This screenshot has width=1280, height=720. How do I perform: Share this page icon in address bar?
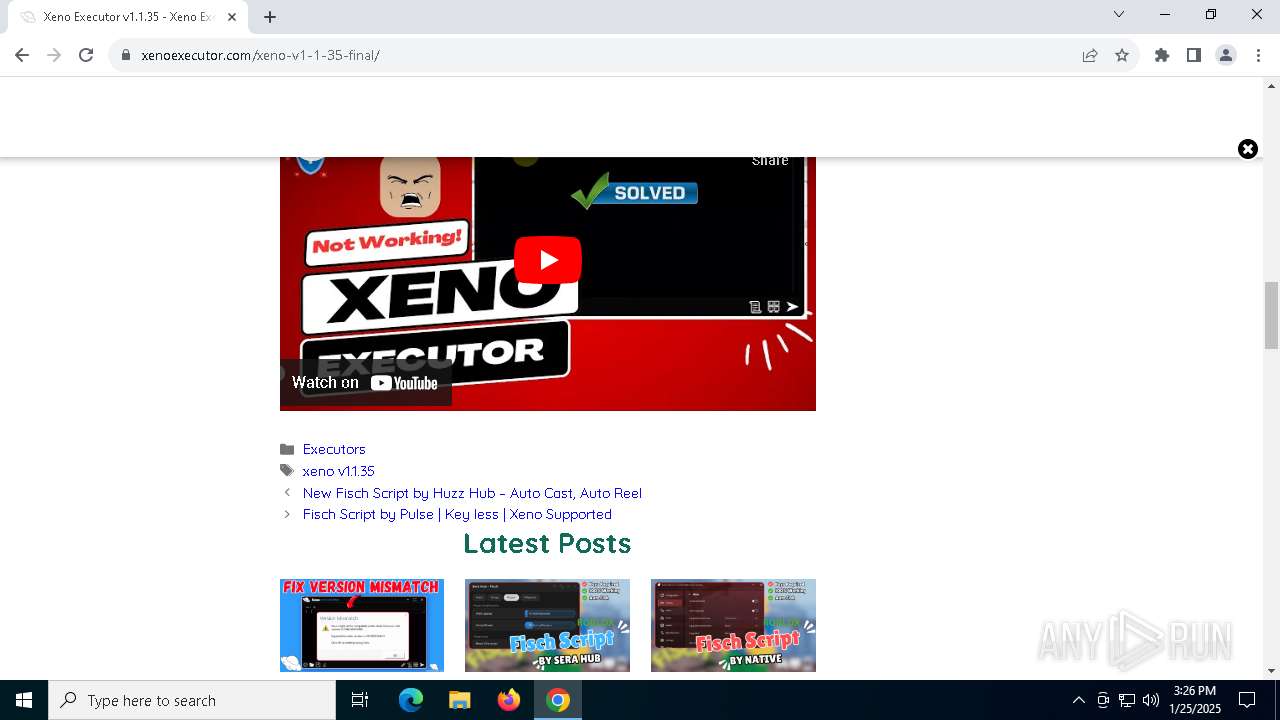coord(1090,55)
